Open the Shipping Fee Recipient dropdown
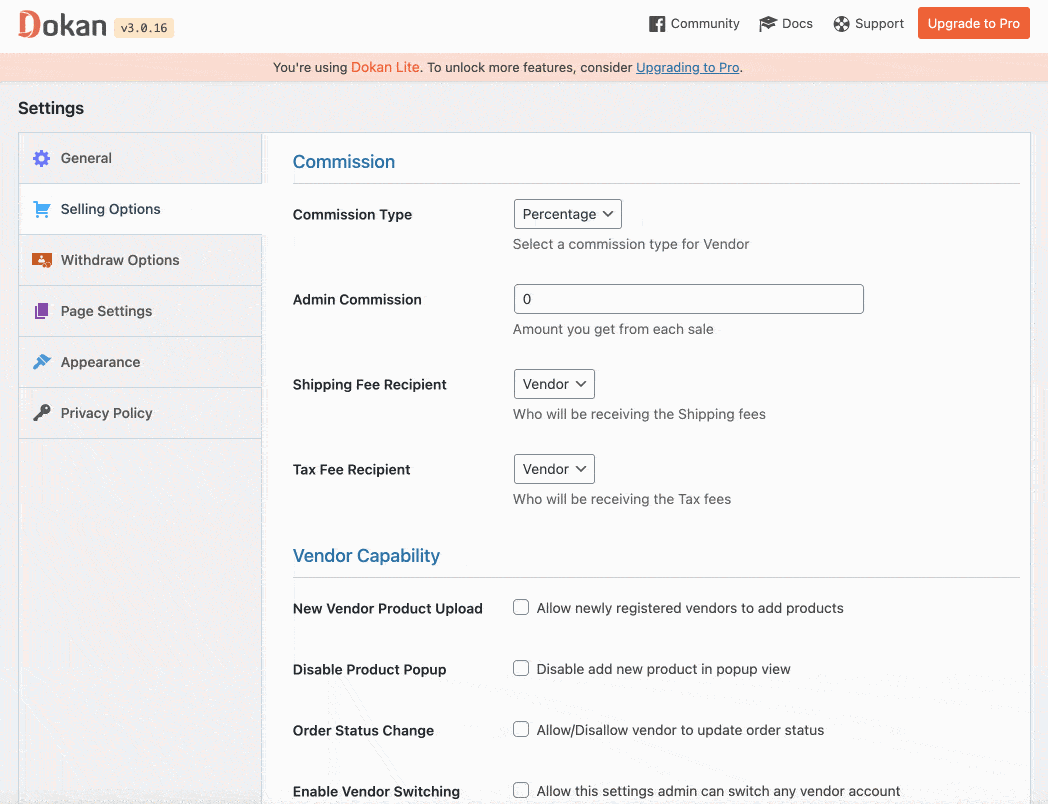The height and width of the screenshot is (804, 1048). [x=554, y=383]
